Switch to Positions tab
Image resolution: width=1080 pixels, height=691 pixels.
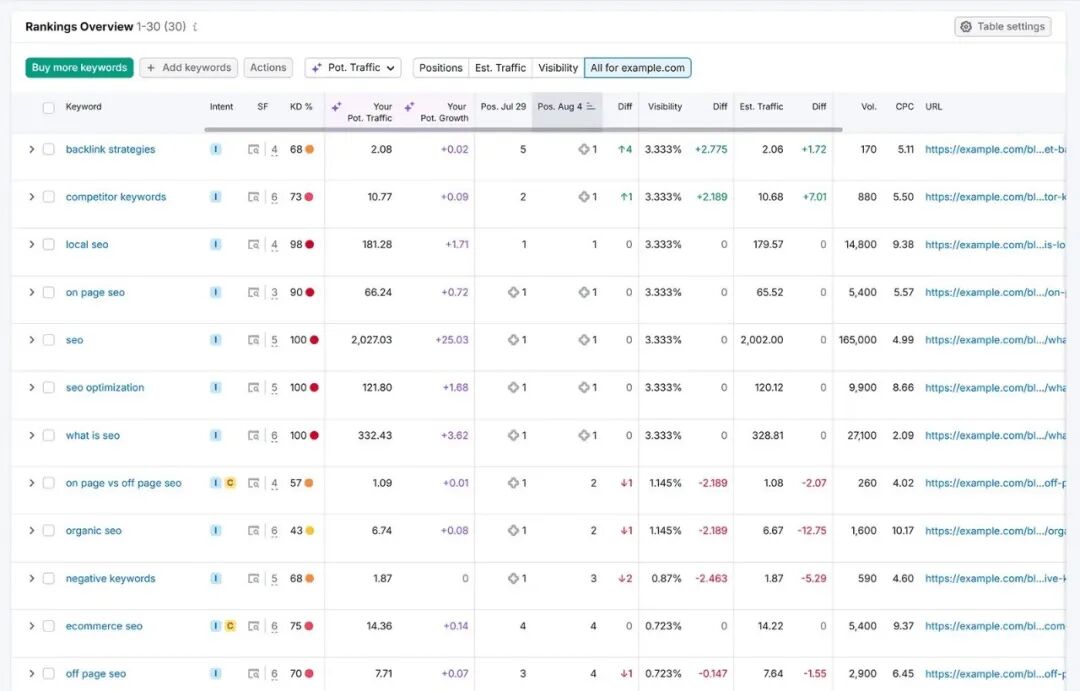[x=441, y=68]
